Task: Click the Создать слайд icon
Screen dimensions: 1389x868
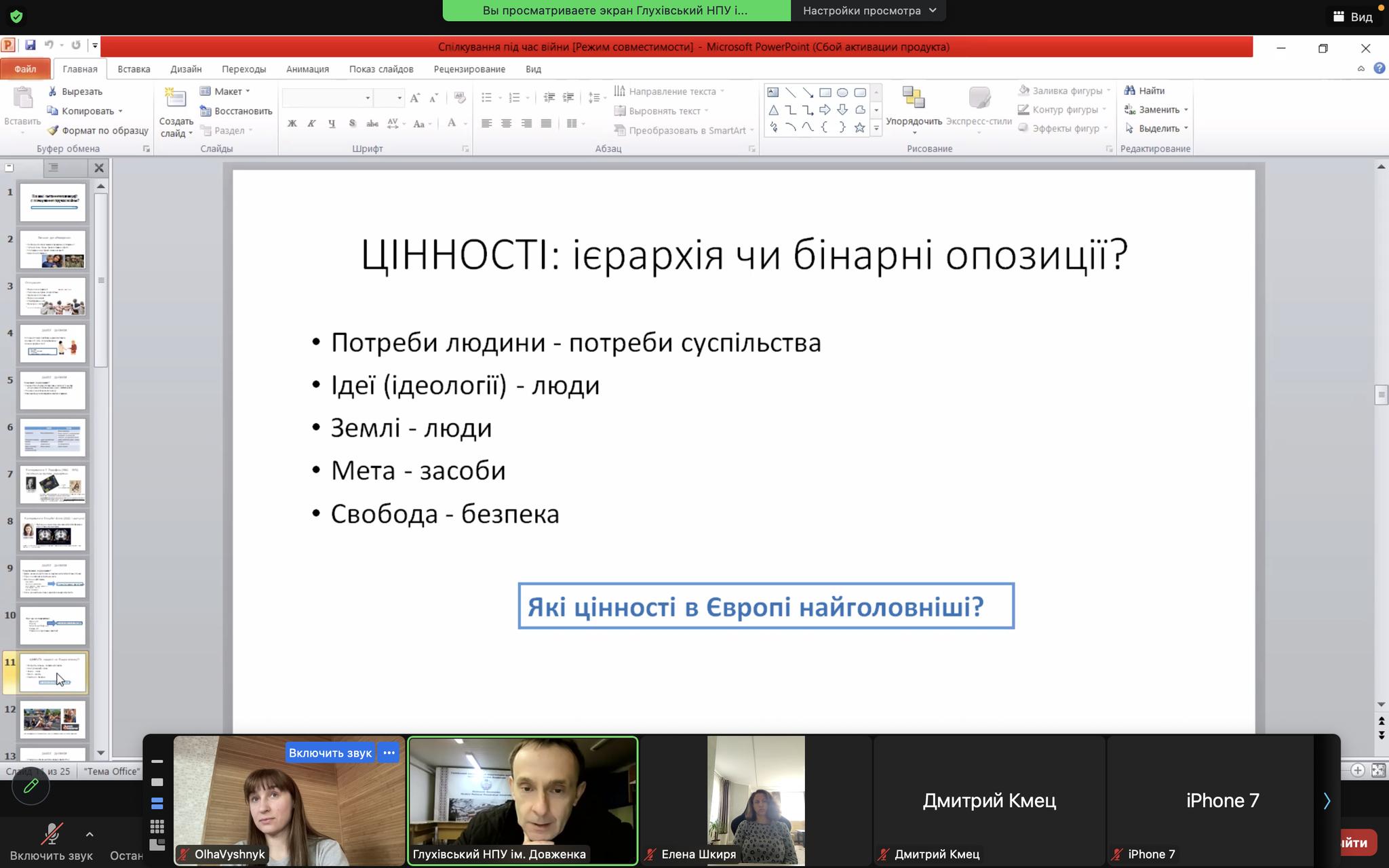Action: coord(176,99)
